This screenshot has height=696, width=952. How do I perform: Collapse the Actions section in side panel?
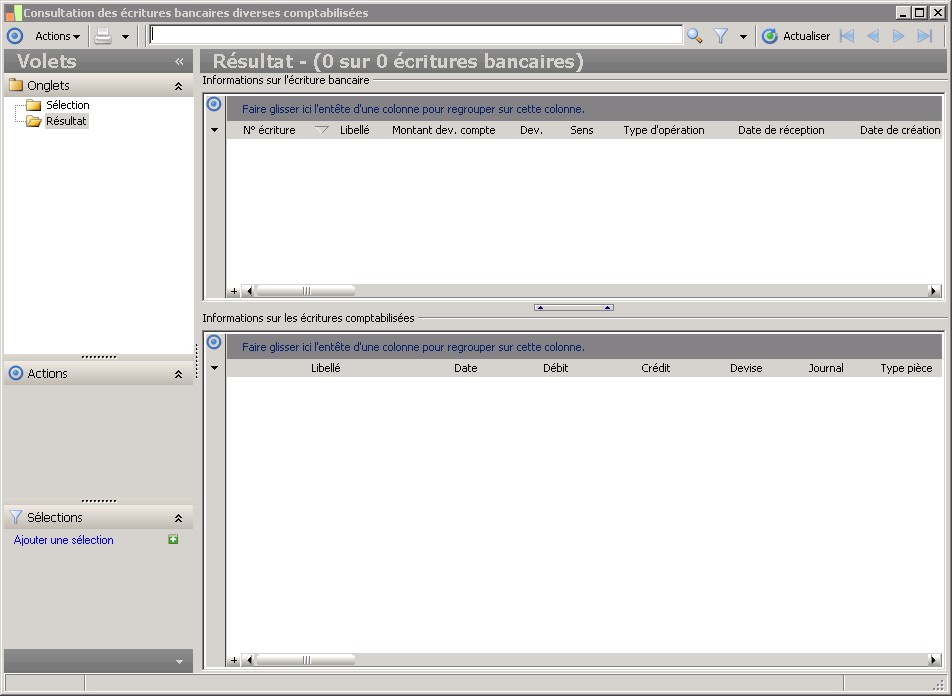[178, 374]
